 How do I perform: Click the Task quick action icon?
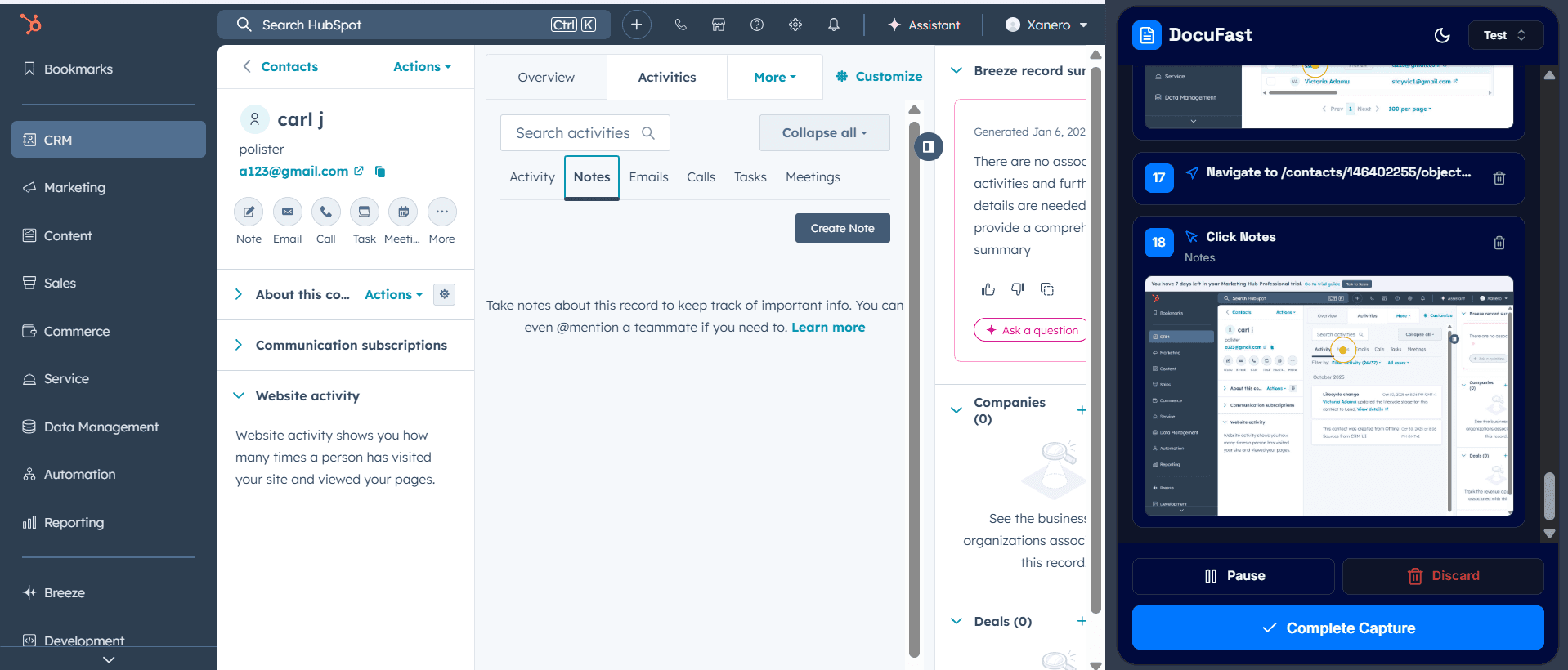364,212
